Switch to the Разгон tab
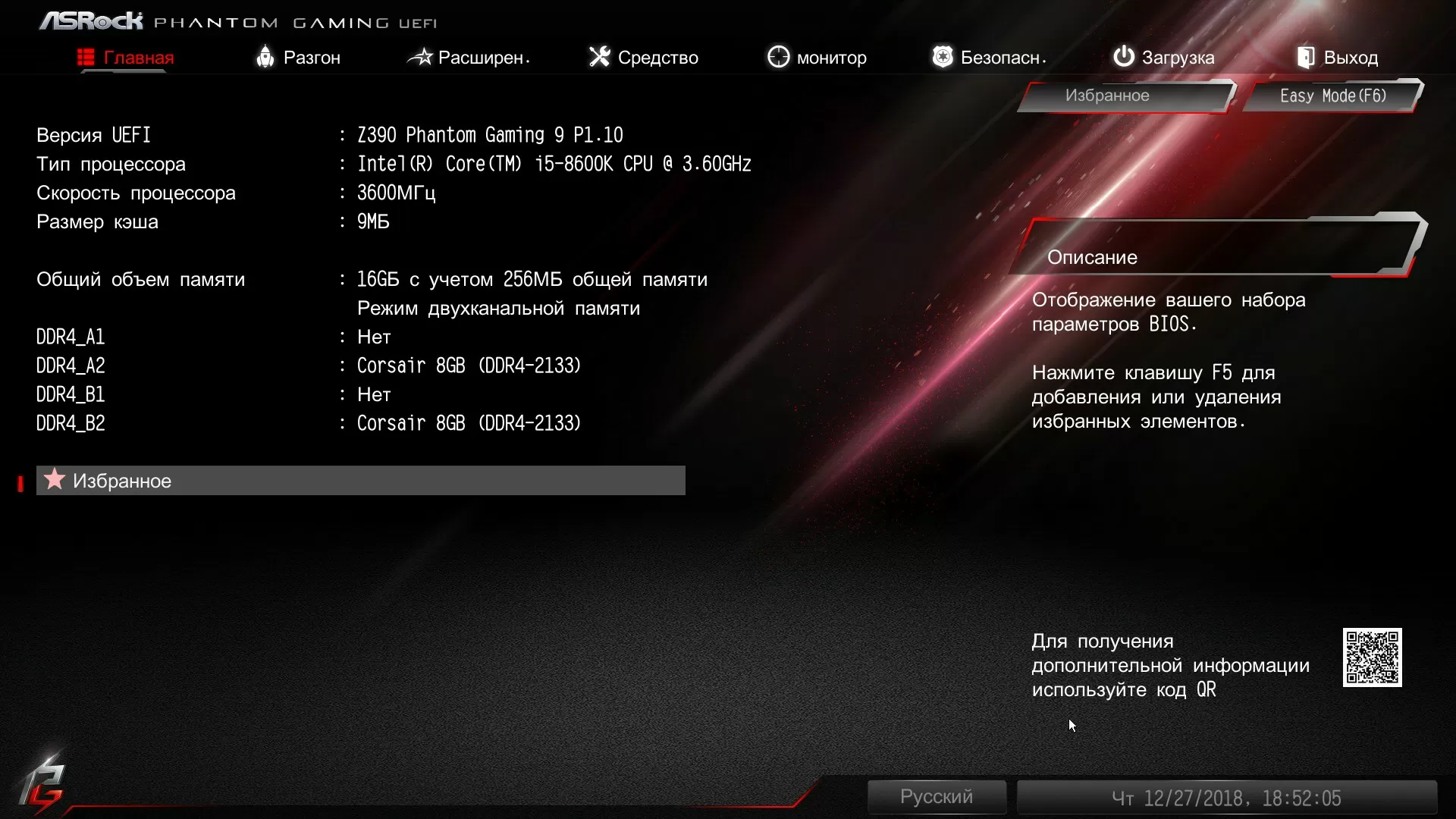Image resolution: width=1456 pixels, height=819 pixels. 298,58
